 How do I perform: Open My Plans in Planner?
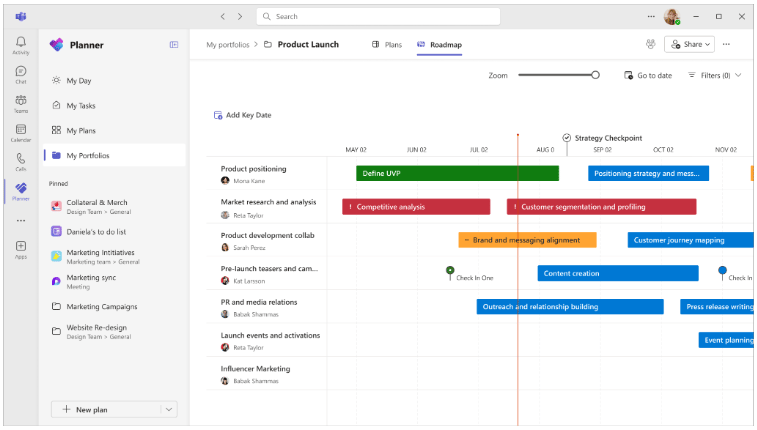81,131
